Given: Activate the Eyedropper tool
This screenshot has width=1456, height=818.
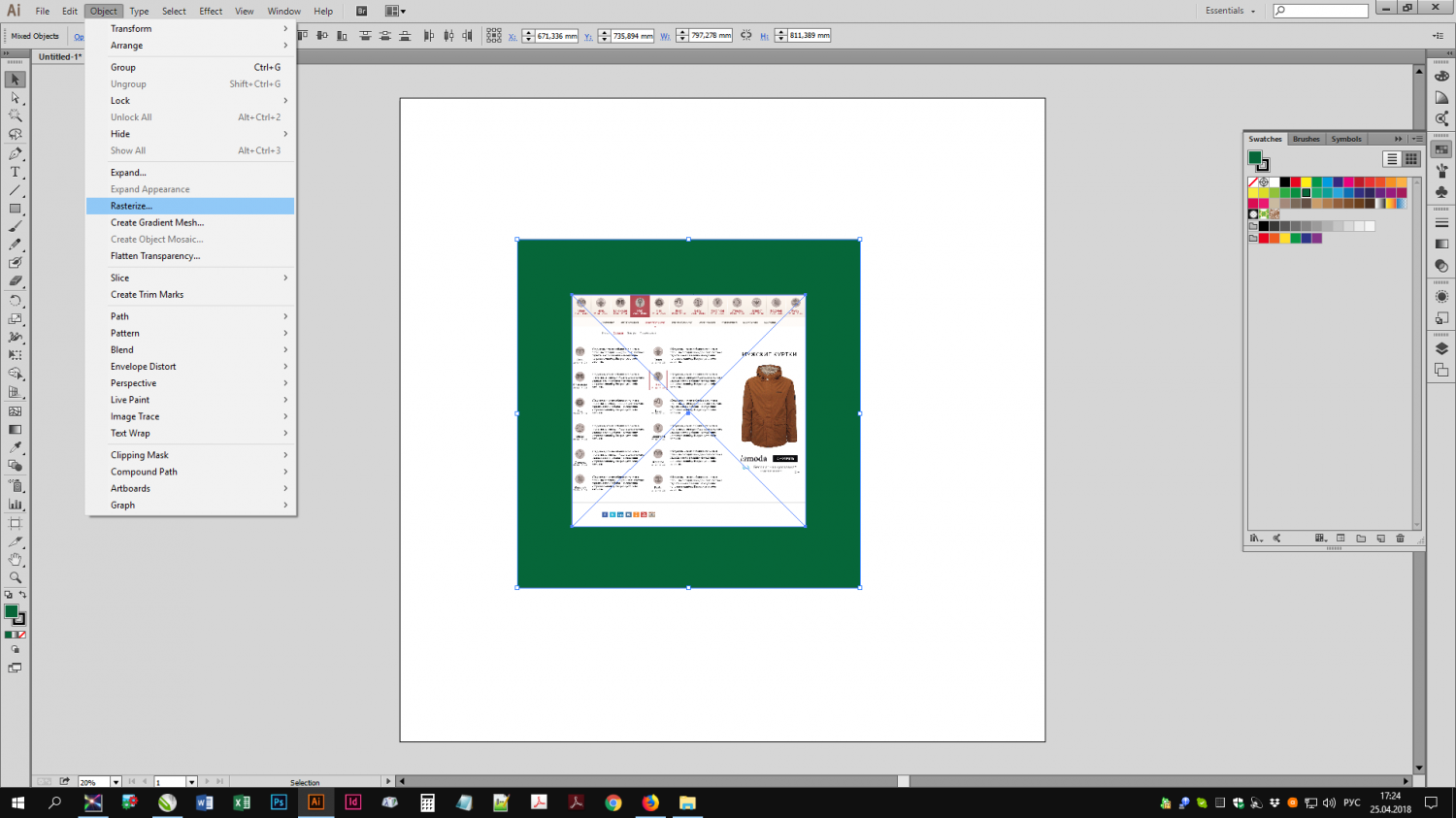Looking at the screenshot, I should tap(15, 447).
